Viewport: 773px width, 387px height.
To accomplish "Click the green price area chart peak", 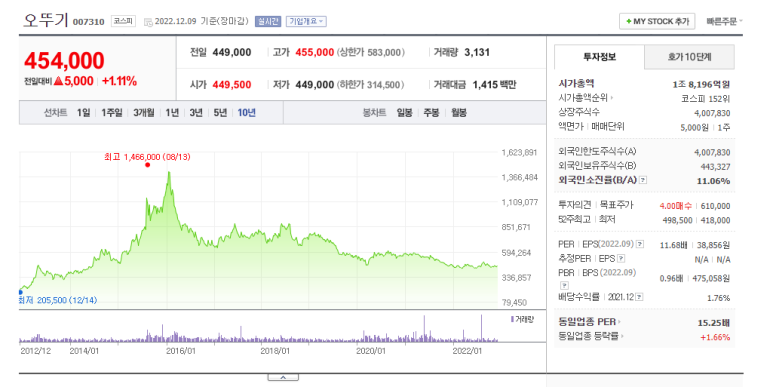I will click(169, 174).
